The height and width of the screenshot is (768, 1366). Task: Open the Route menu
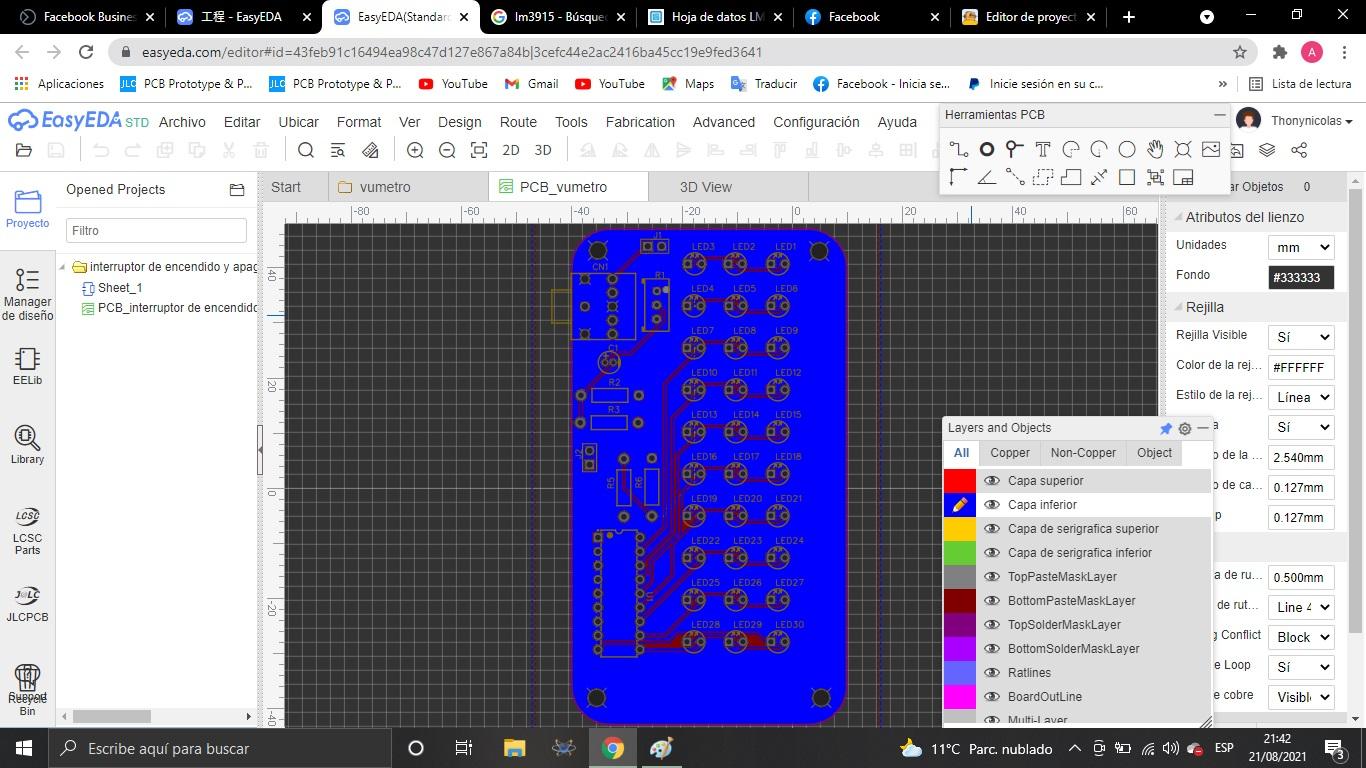tap(518, 122)
